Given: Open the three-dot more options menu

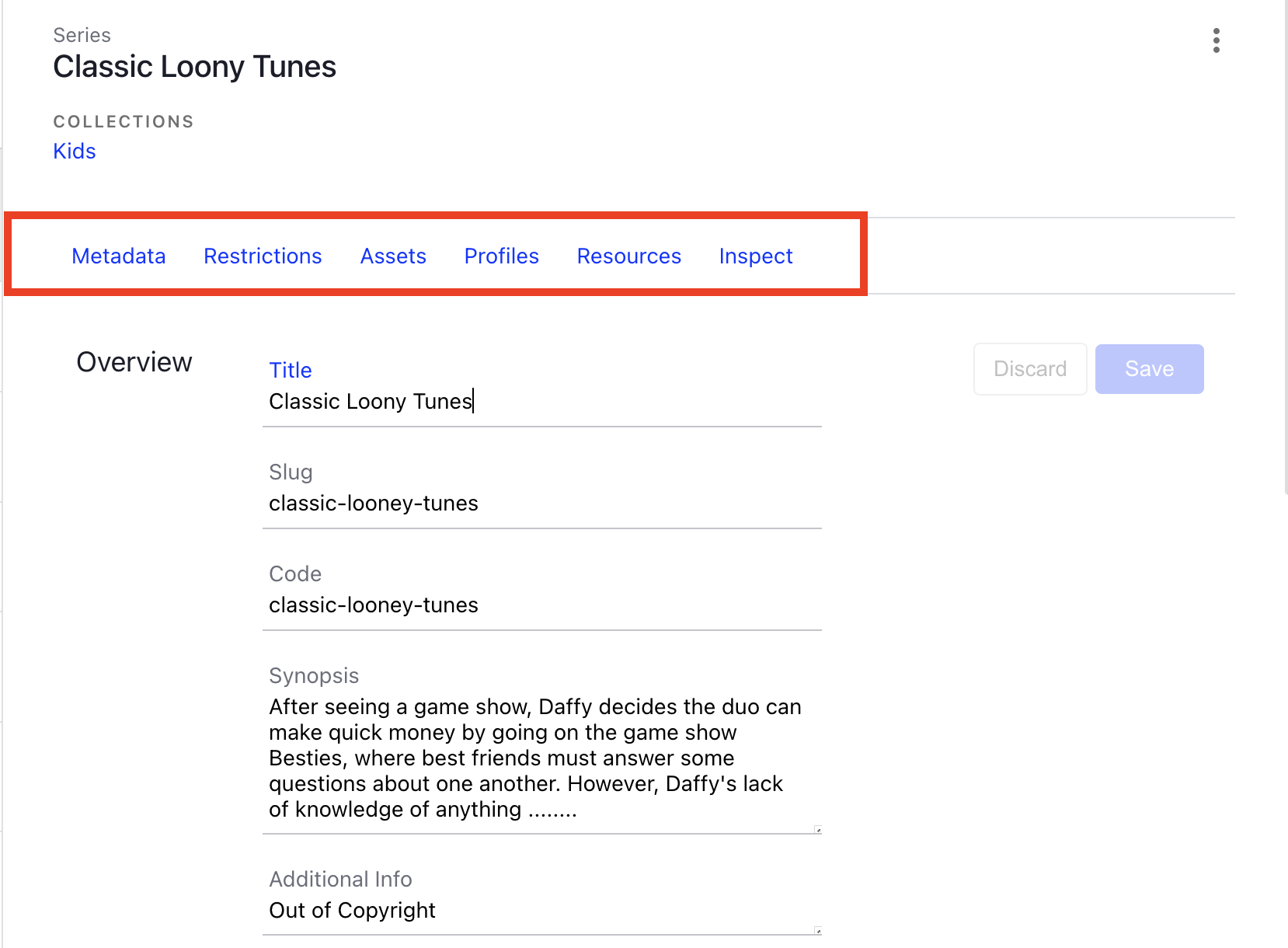Looking at the screenshot, I should point(1216,40).
